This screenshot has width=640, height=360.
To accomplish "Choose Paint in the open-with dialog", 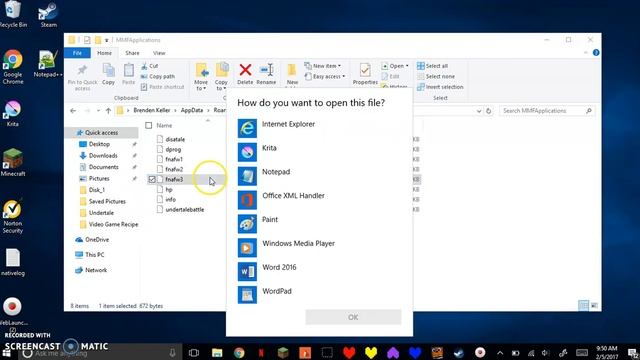I will [x=319, y=223].
